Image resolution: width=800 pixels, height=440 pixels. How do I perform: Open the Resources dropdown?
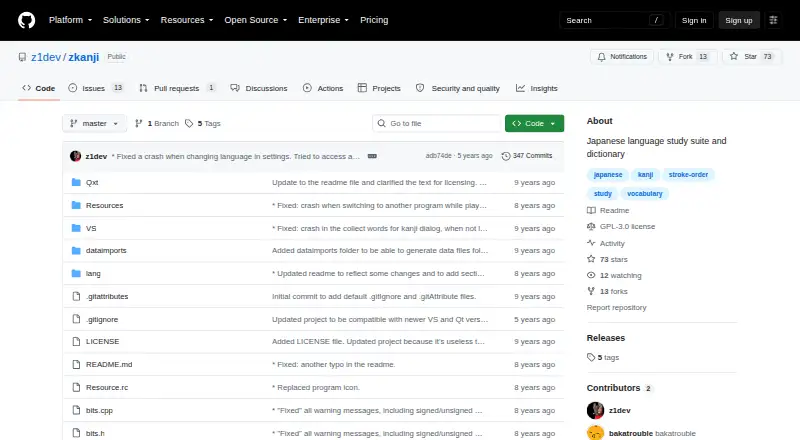(187, 20)
